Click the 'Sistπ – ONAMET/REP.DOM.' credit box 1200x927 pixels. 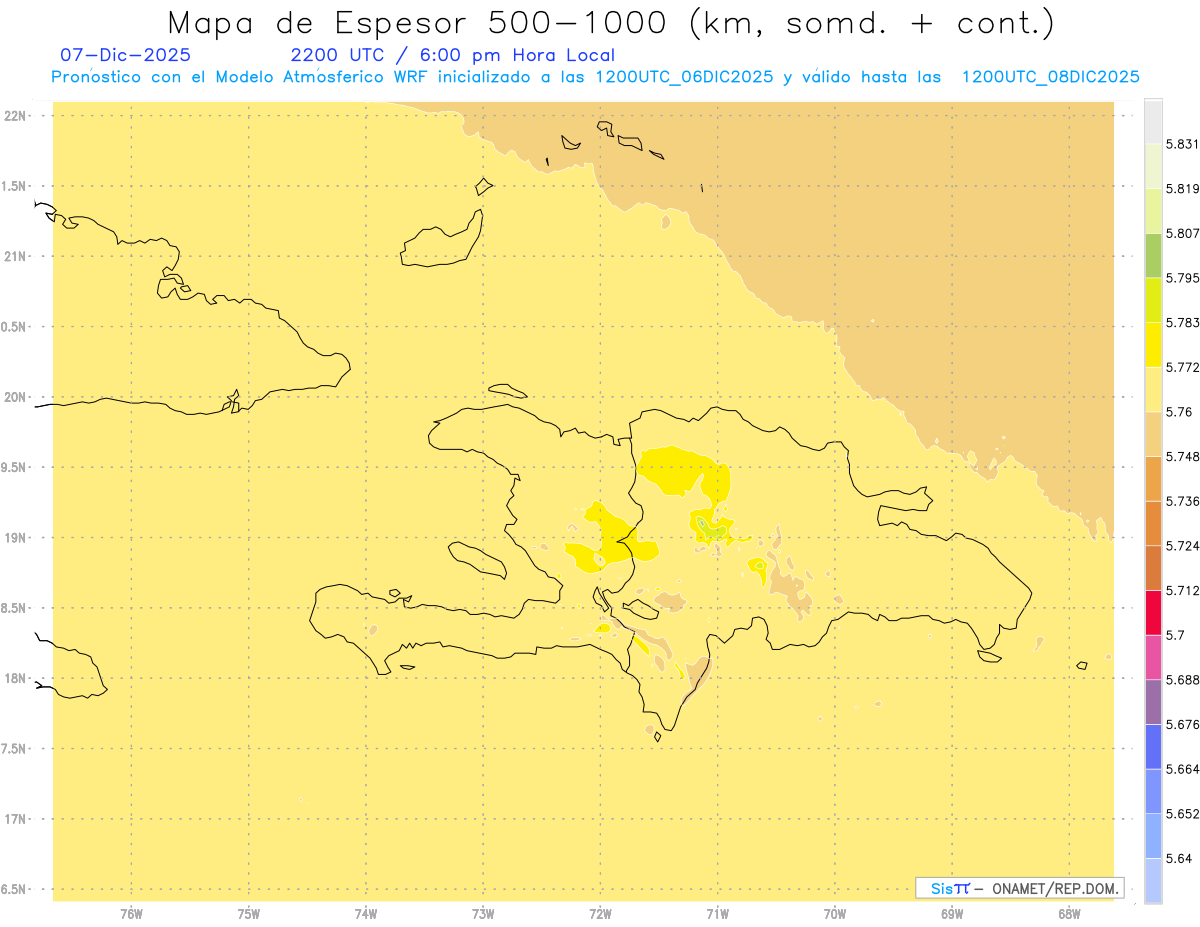1020,888
